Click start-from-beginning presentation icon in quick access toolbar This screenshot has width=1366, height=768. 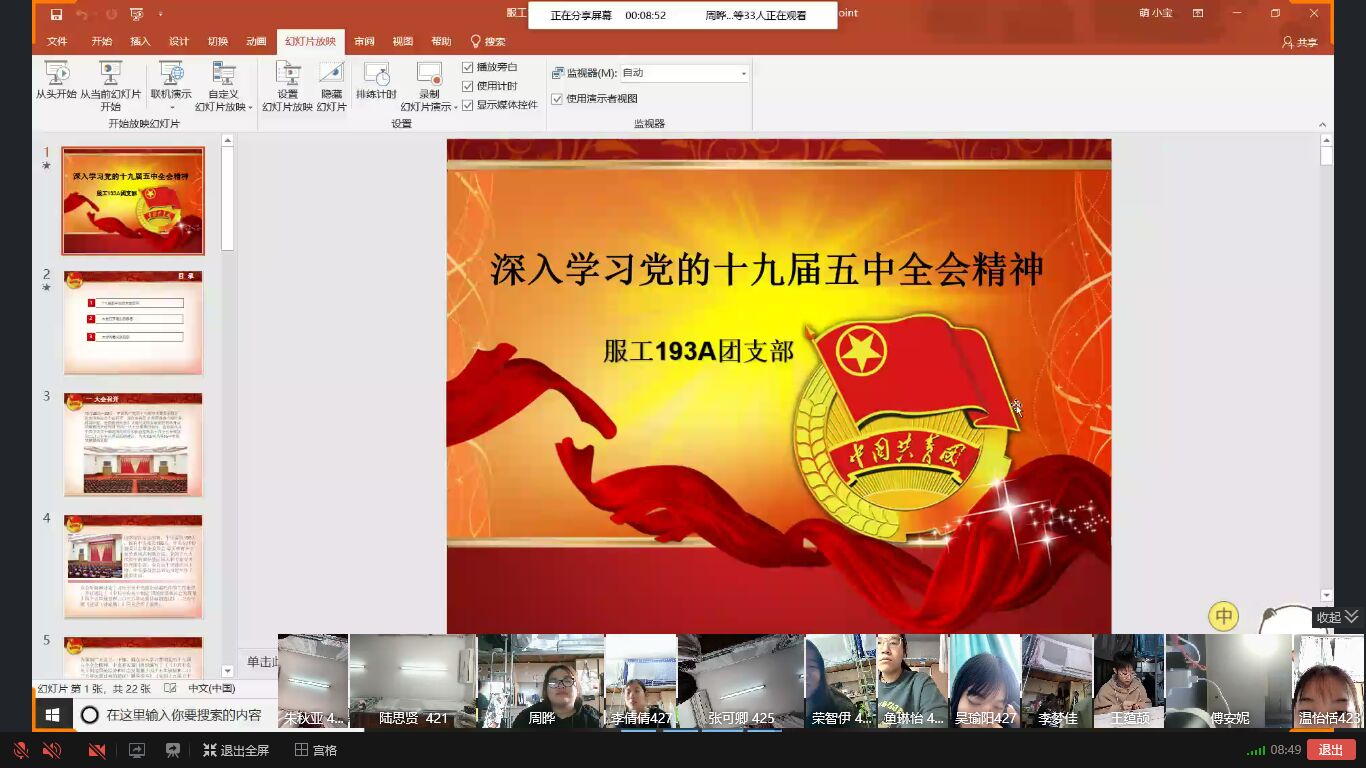136,14
